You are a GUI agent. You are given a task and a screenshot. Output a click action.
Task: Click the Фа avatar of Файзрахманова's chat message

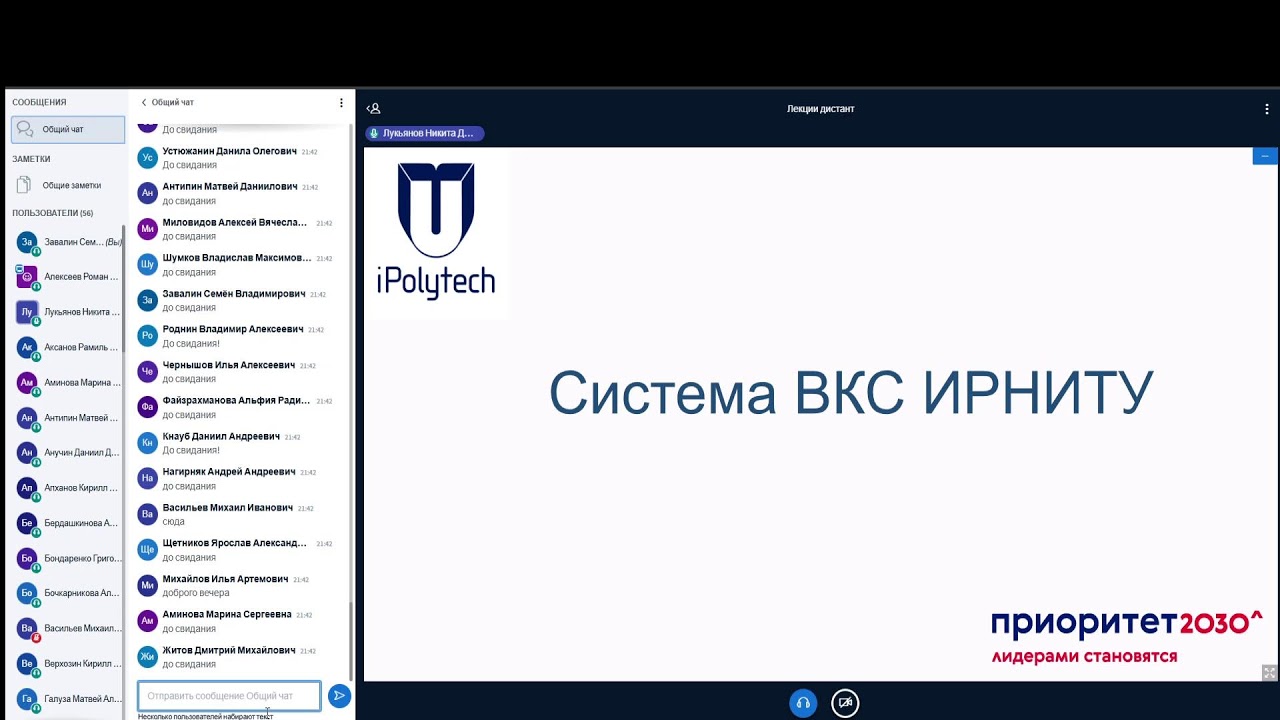(x=148, y=407)
